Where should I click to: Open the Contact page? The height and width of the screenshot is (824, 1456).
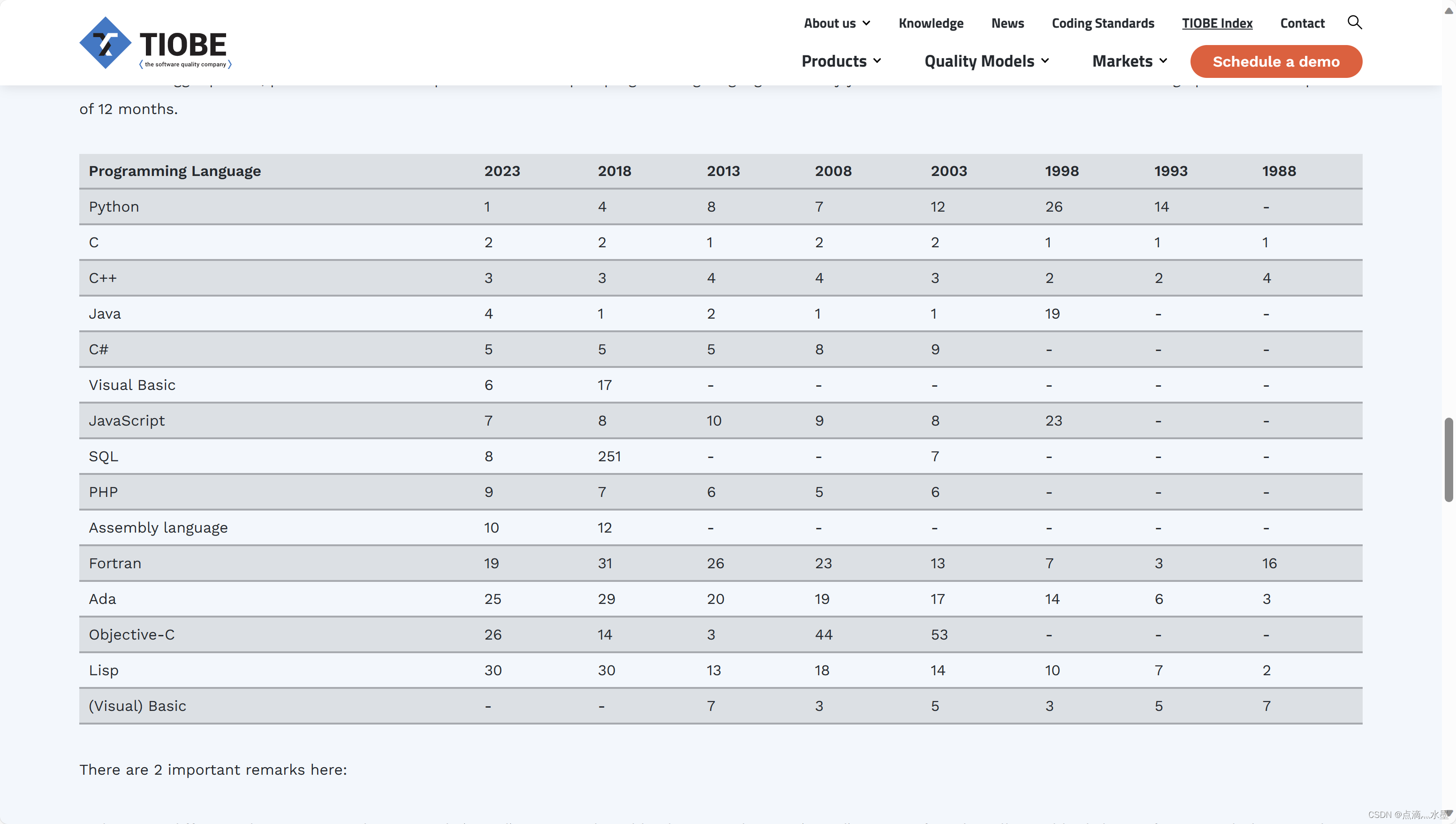(x=1302, y=23)
